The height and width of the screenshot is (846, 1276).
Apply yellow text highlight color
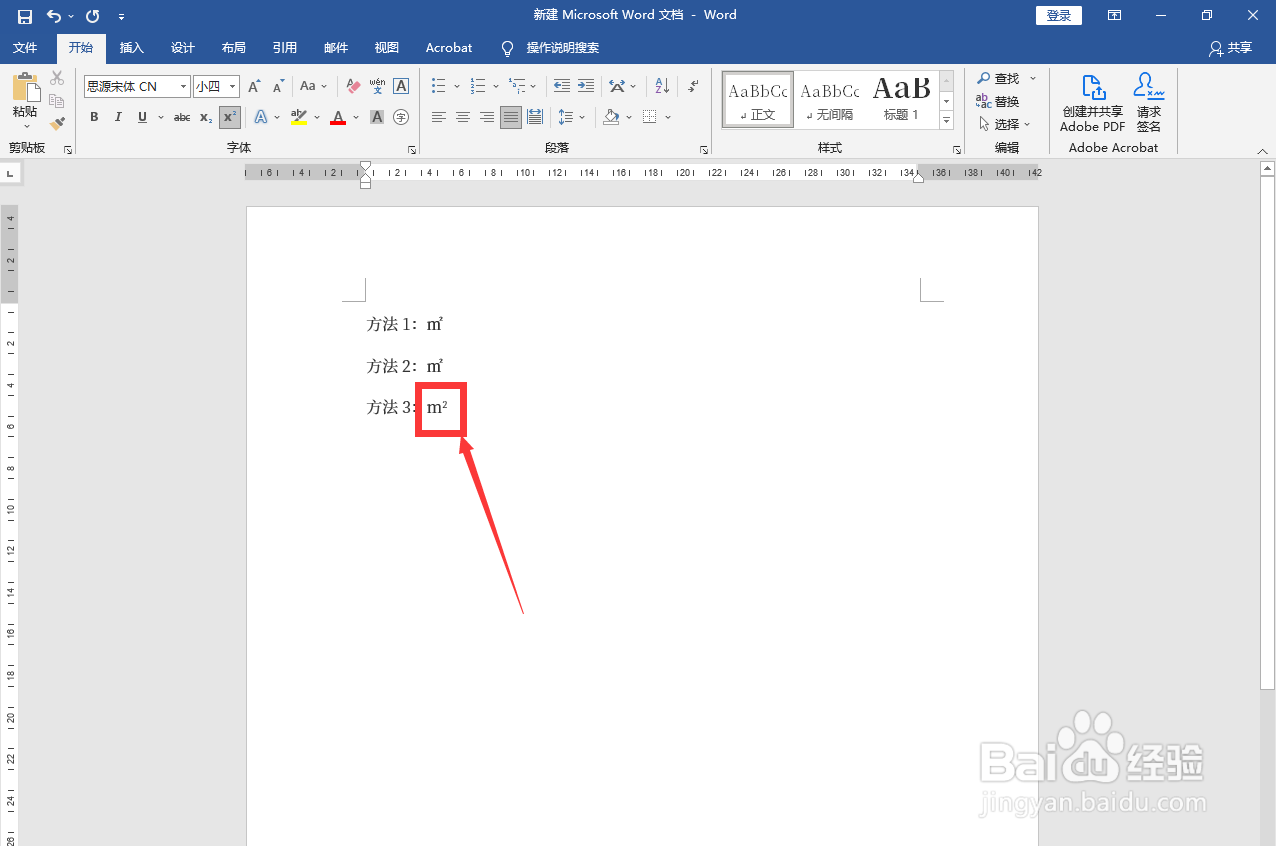coord(299,117)
